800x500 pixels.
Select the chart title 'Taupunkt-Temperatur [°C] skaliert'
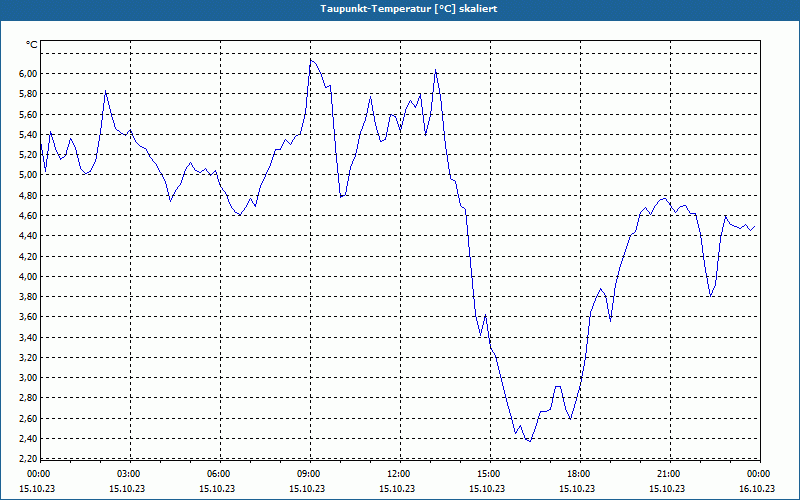409,9
